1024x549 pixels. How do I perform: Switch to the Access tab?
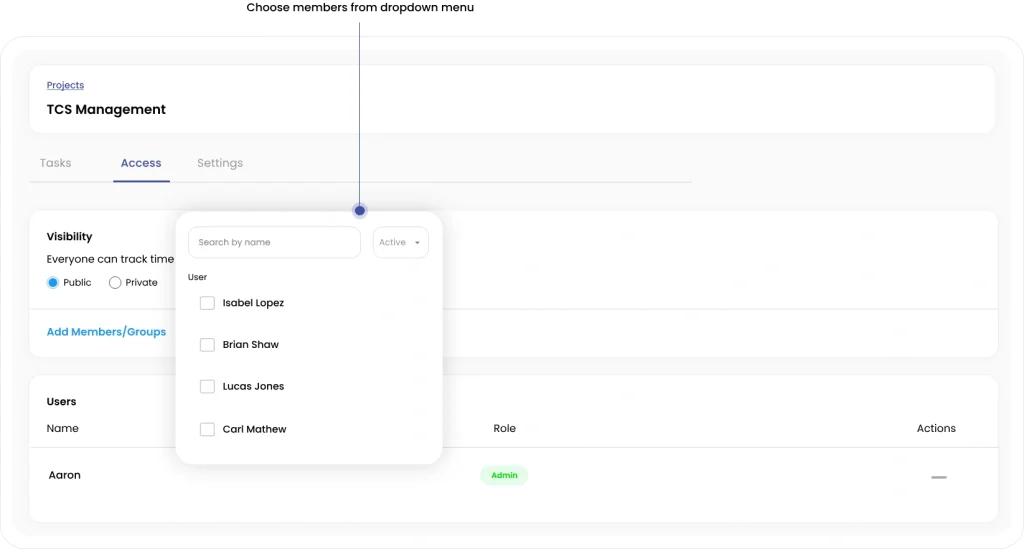141,163
